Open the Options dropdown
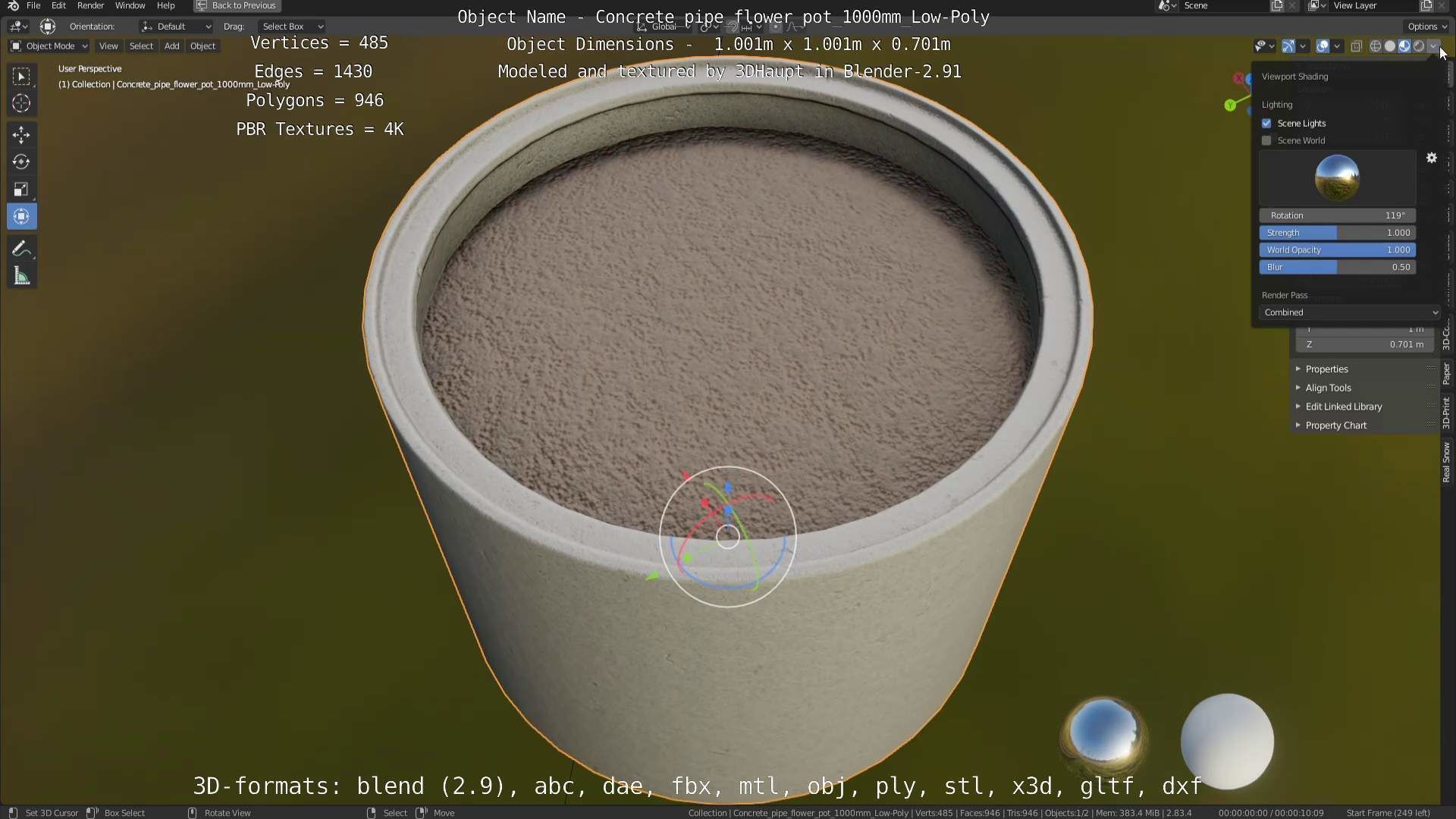This screenshot has height=819, width=1456. tap(1426, 27)
